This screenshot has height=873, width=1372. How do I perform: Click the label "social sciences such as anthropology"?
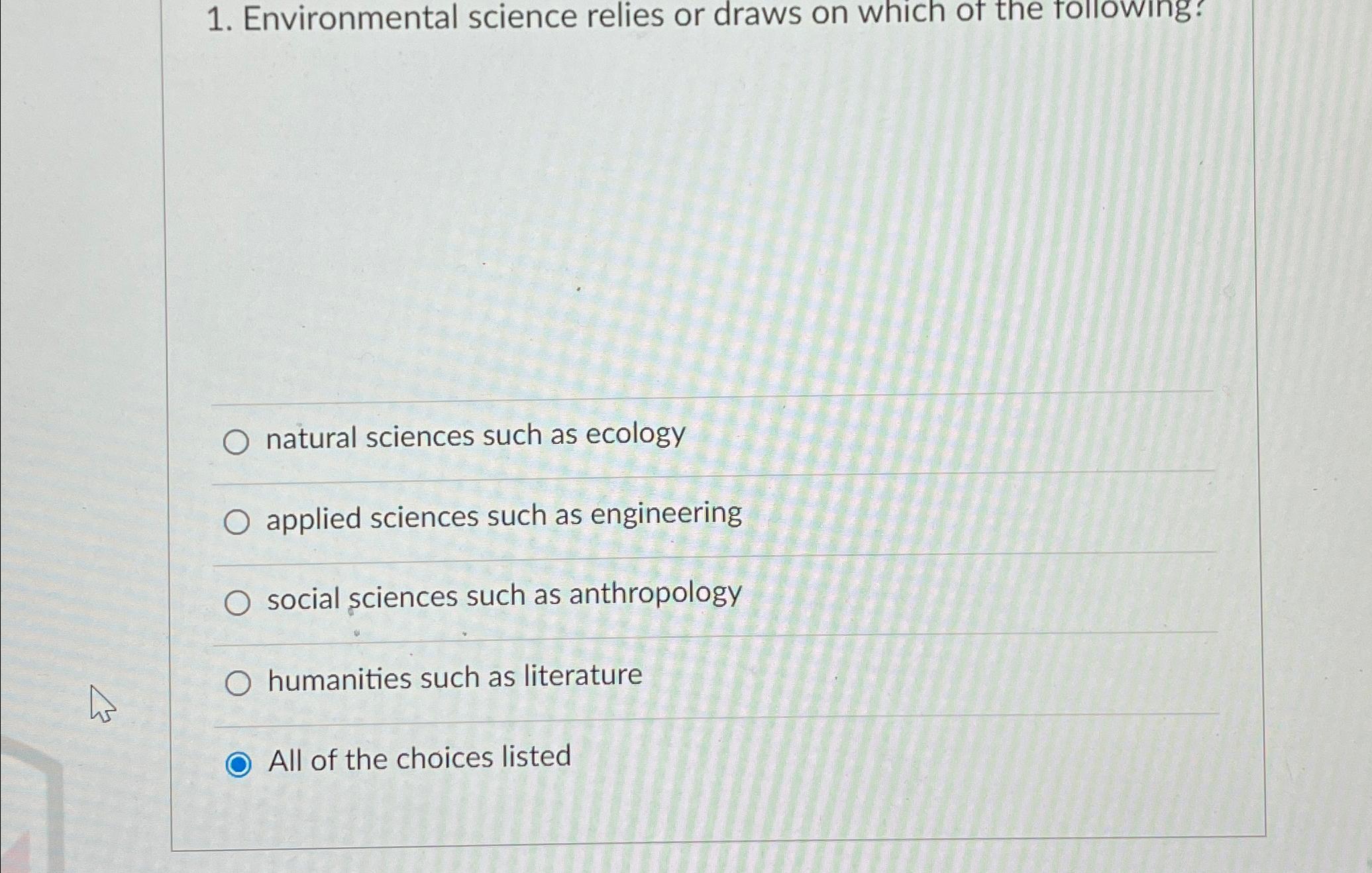click(503, 595)
